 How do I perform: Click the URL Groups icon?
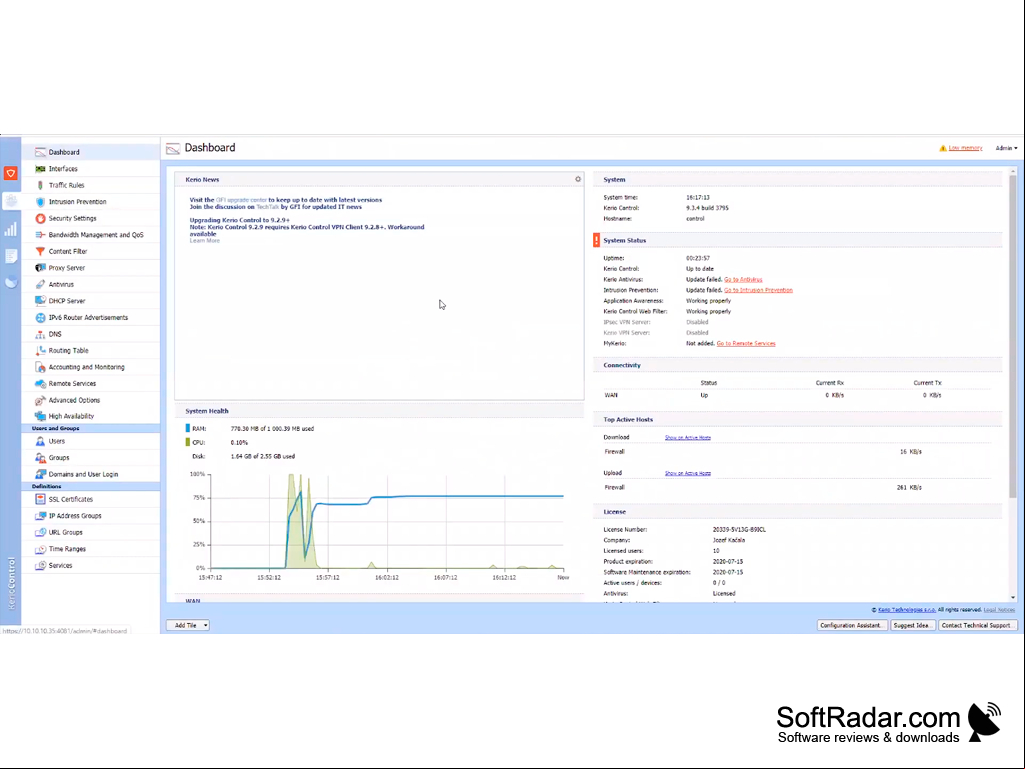click(x=40, y=532)
